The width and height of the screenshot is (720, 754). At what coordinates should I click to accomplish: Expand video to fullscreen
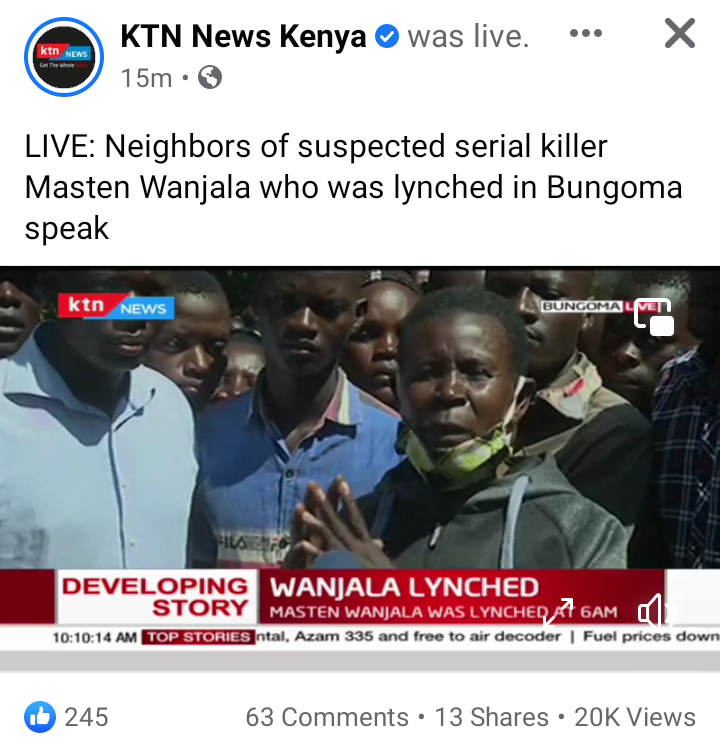[558, 612]
